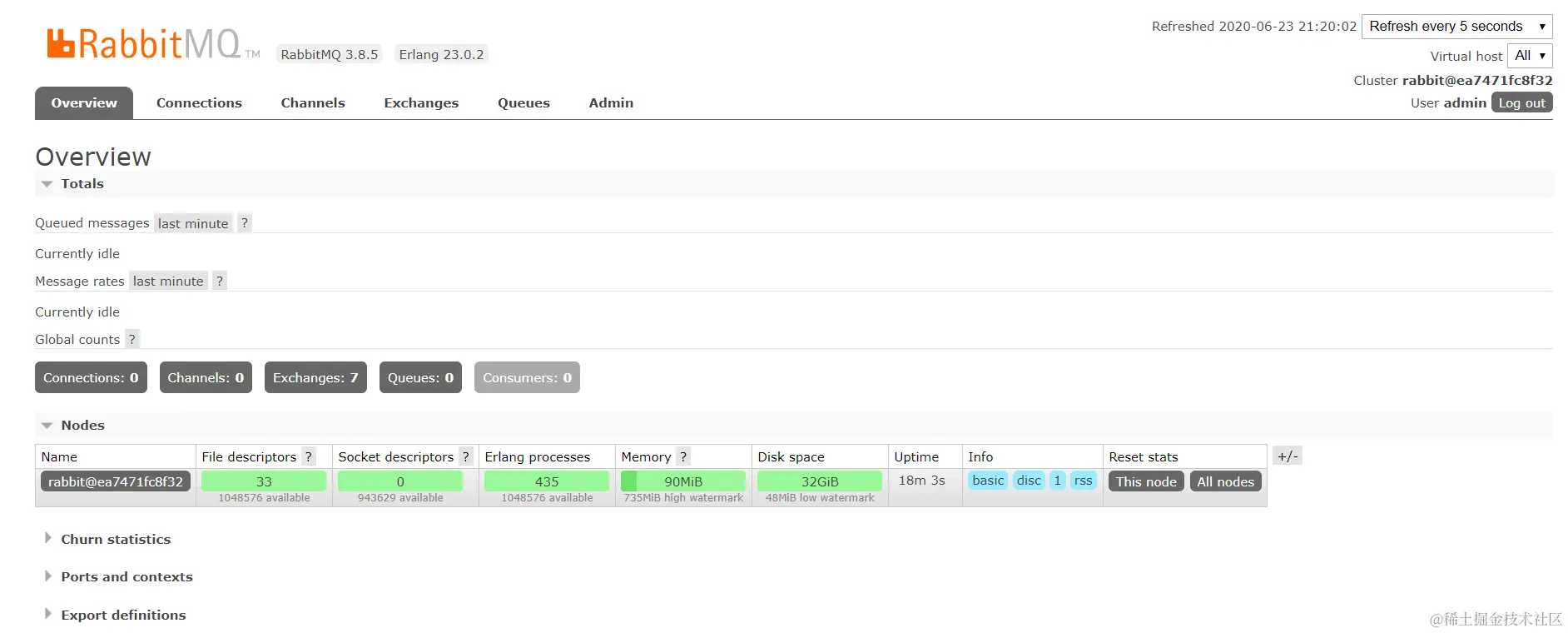Open help for File descriptors column

tap(309, 456)
